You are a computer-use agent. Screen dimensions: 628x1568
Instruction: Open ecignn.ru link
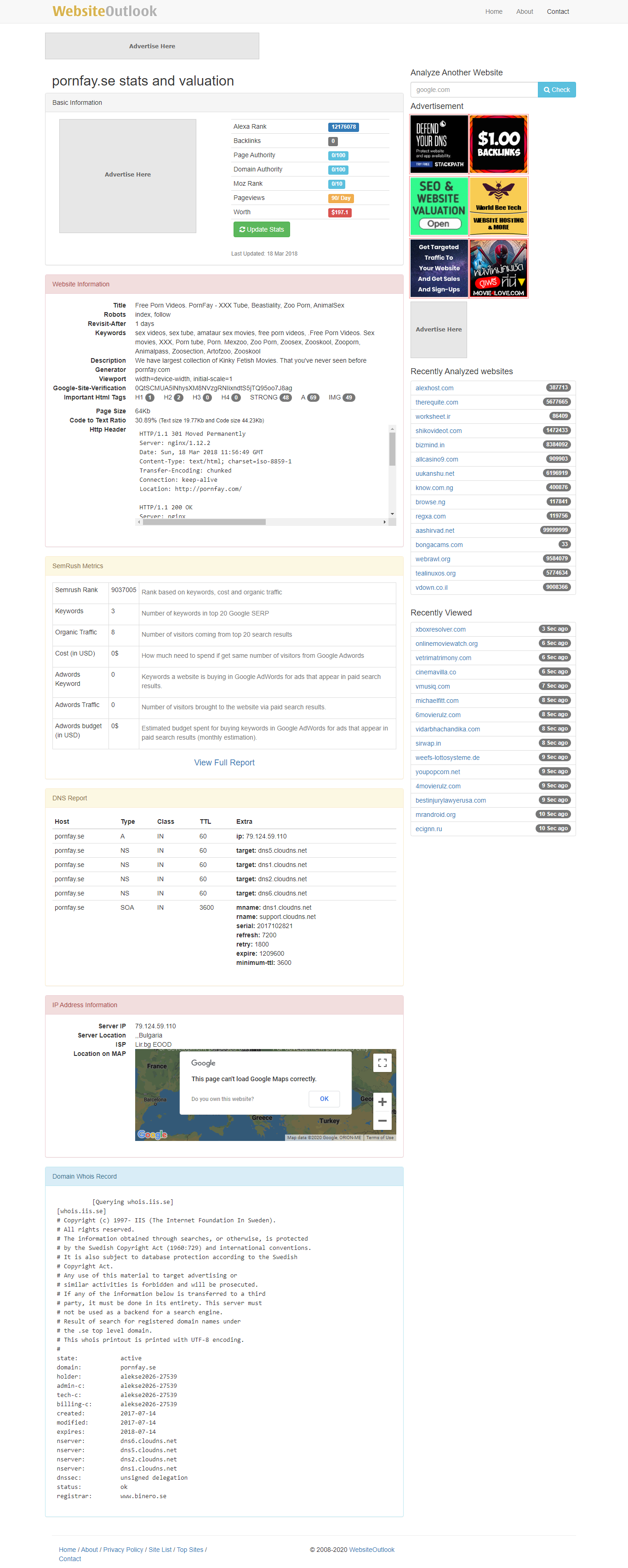[429, 829]
